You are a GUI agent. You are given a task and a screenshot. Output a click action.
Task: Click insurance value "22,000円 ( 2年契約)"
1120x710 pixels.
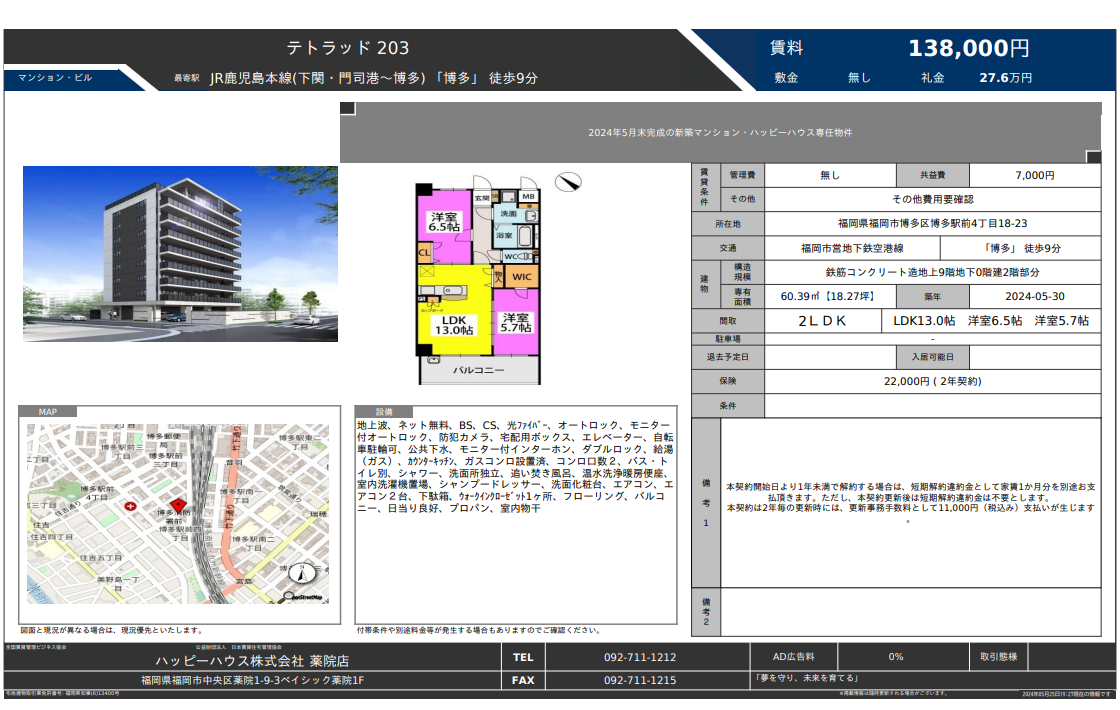pyautogui.click(x=933, y=381)
